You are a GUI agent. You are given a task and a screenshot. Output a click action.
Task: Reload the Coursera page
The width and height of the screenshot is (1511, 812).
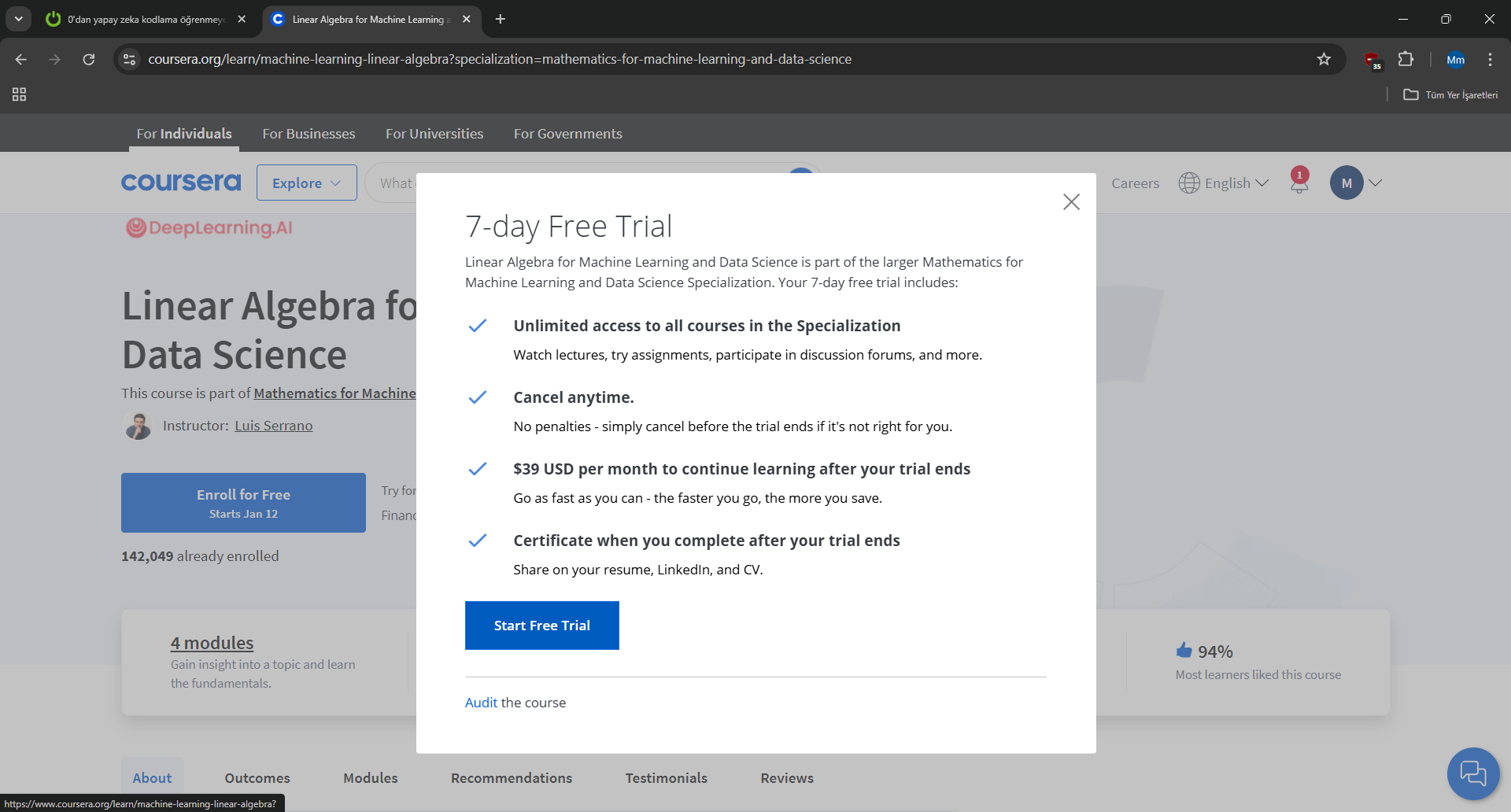(x=89, y=59)
